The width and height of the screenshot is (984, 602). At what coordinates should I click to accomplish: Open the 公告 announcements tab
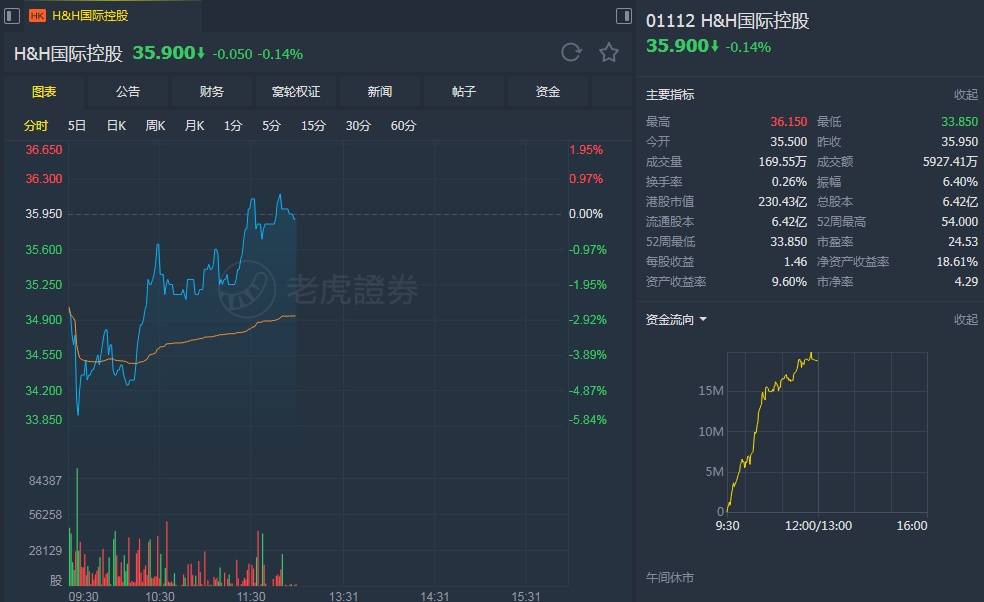128,92
